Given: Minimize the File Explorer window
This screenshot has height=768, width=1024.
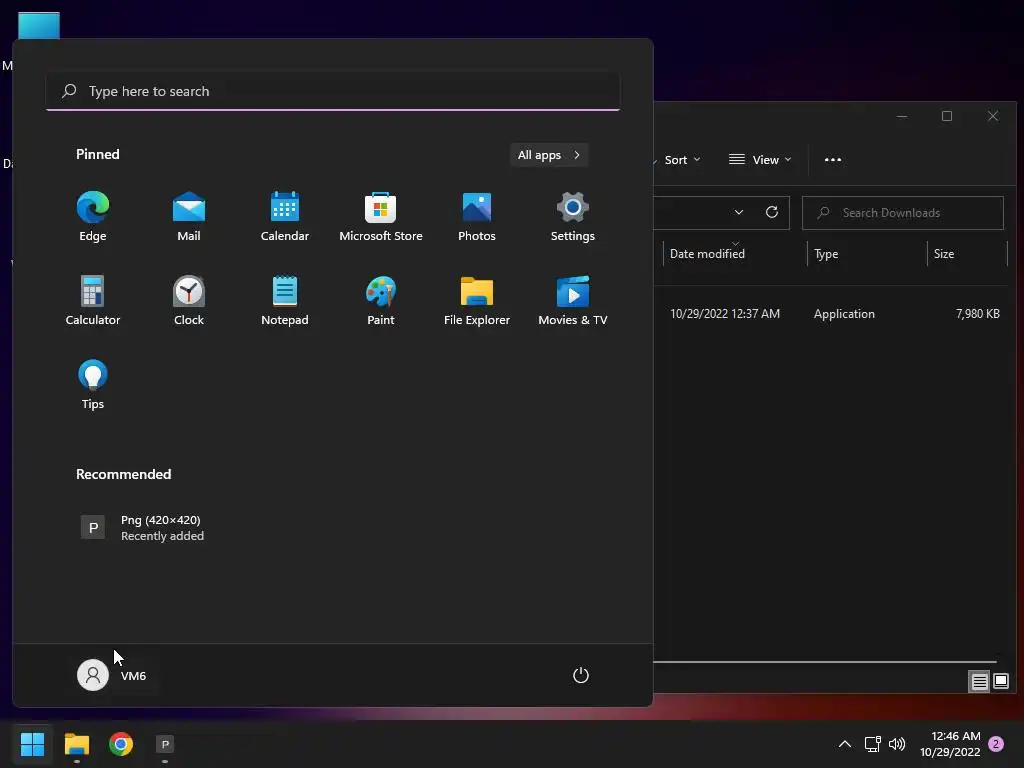Looking at the screenshot, I should [902, 116].
